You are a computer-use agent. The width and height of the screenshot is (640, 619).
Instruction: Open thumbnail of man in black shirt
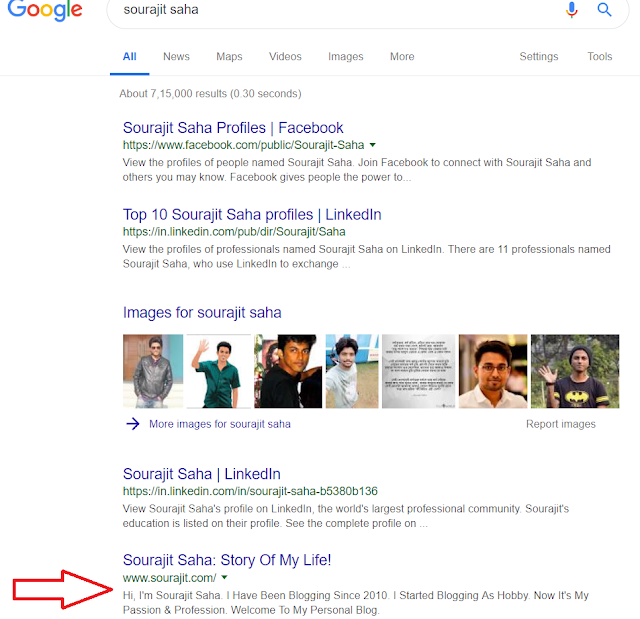click(288, 371)
